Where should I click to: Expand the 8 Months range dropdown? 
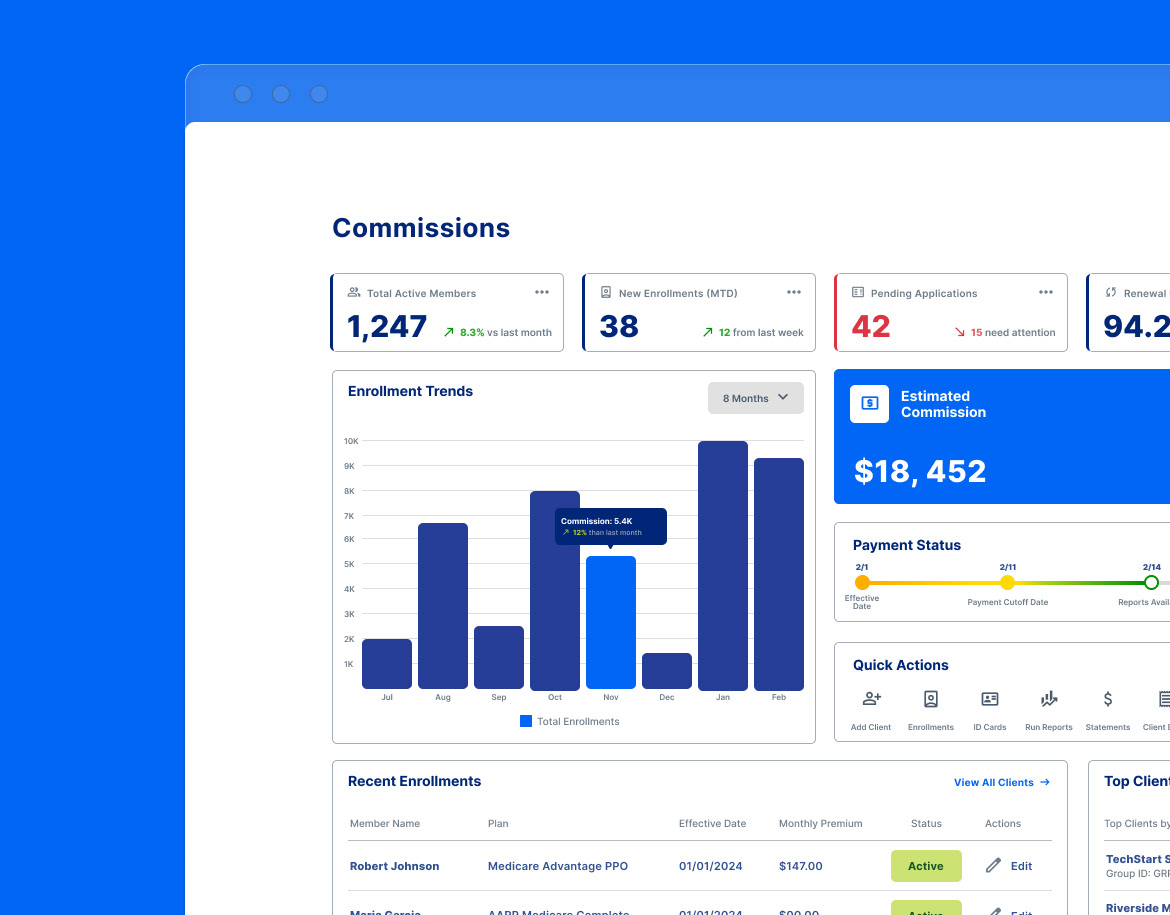coord(755,398)
